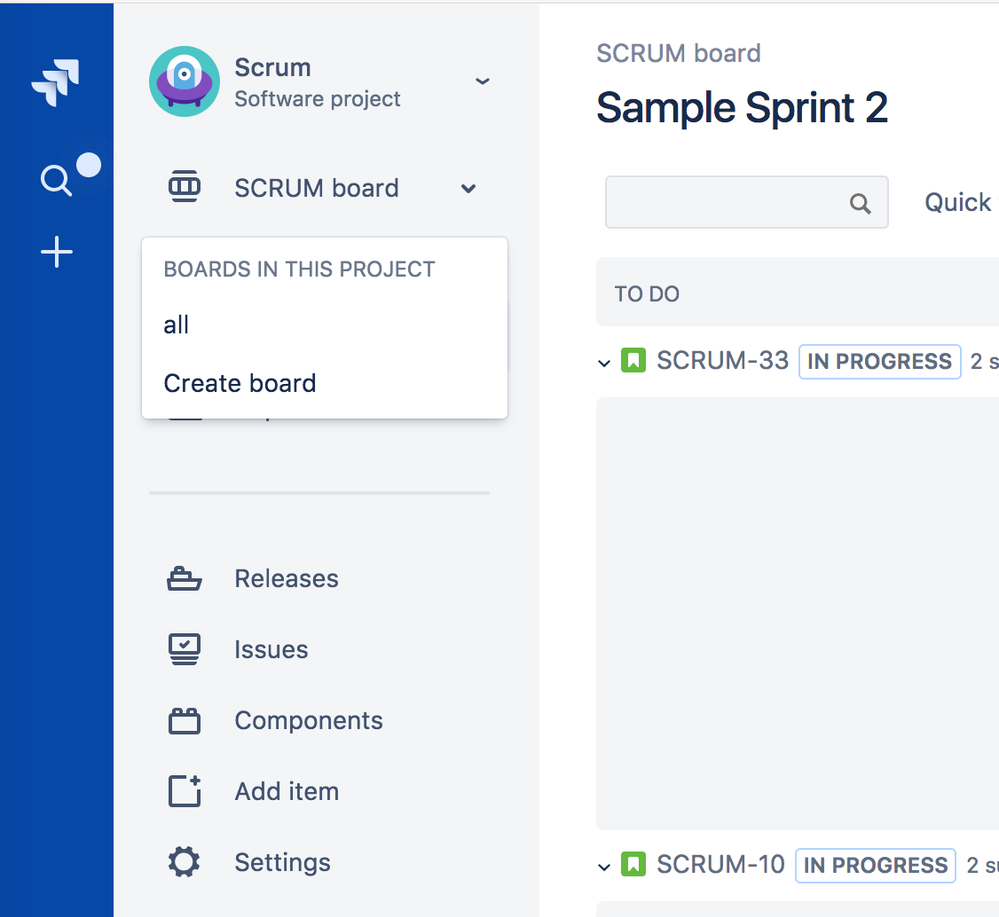Collapse the SCRUM board dropdown chevron

point(468,189)
